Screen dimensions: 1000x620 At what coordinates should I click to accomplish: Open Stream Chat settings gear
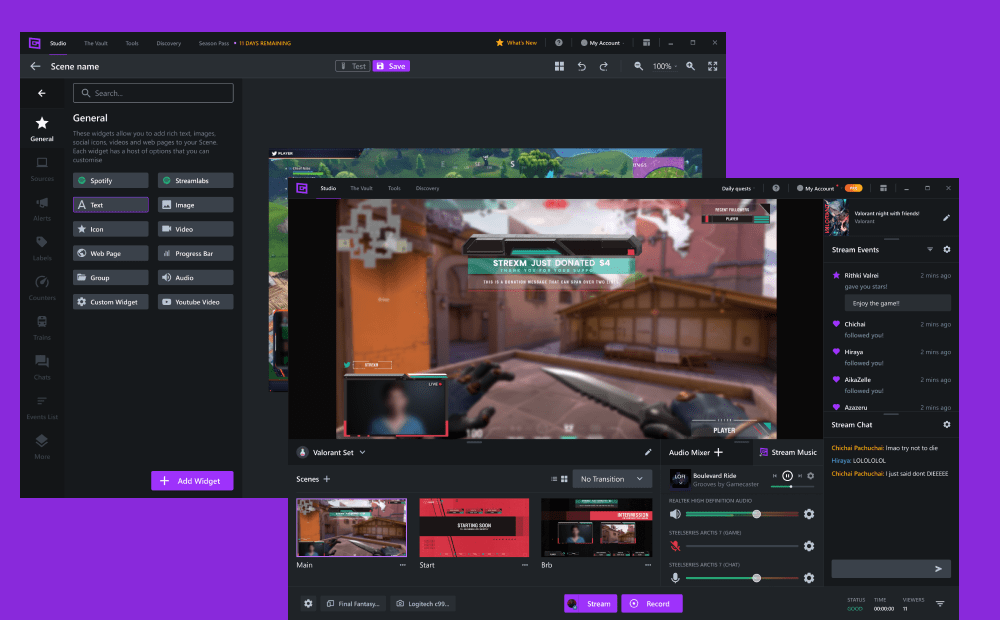tap(946, 424)
